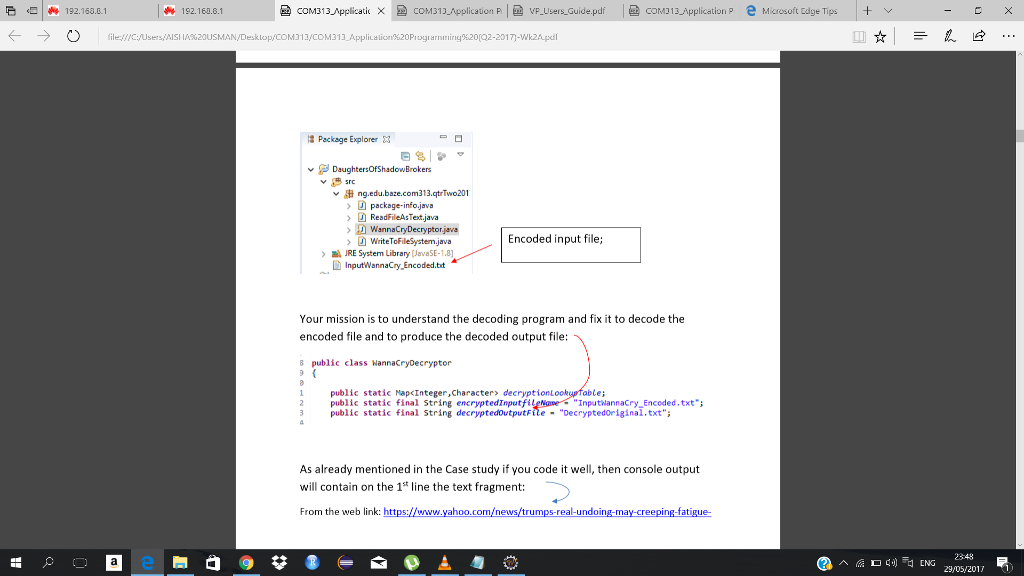This screenshot has height=576, width=1024.
Task: Expand the JRE System Library node
Action: [x=323, y=252]
